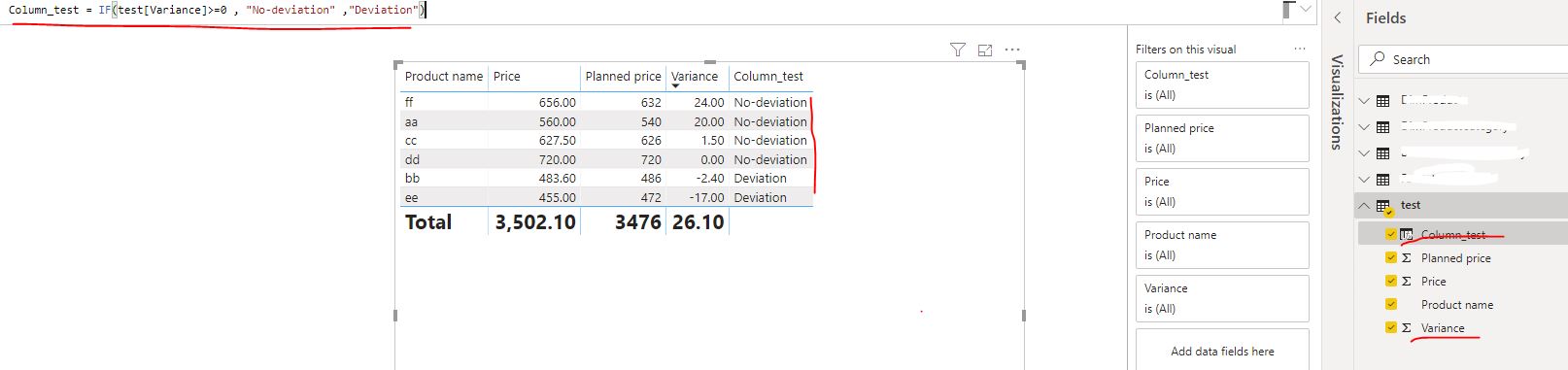The width and height of the screenshot is (1568, 370).
Task: Click the sigma icon beside Variance field
Action: [1406, 328]
